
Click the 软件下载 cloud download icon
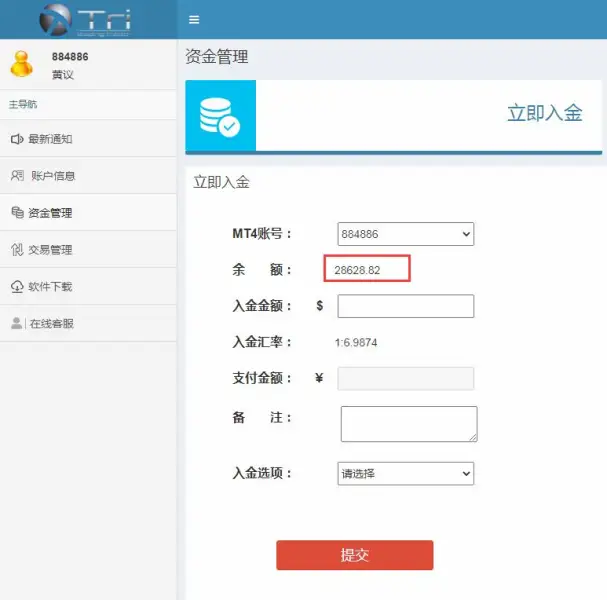(17, 287)
